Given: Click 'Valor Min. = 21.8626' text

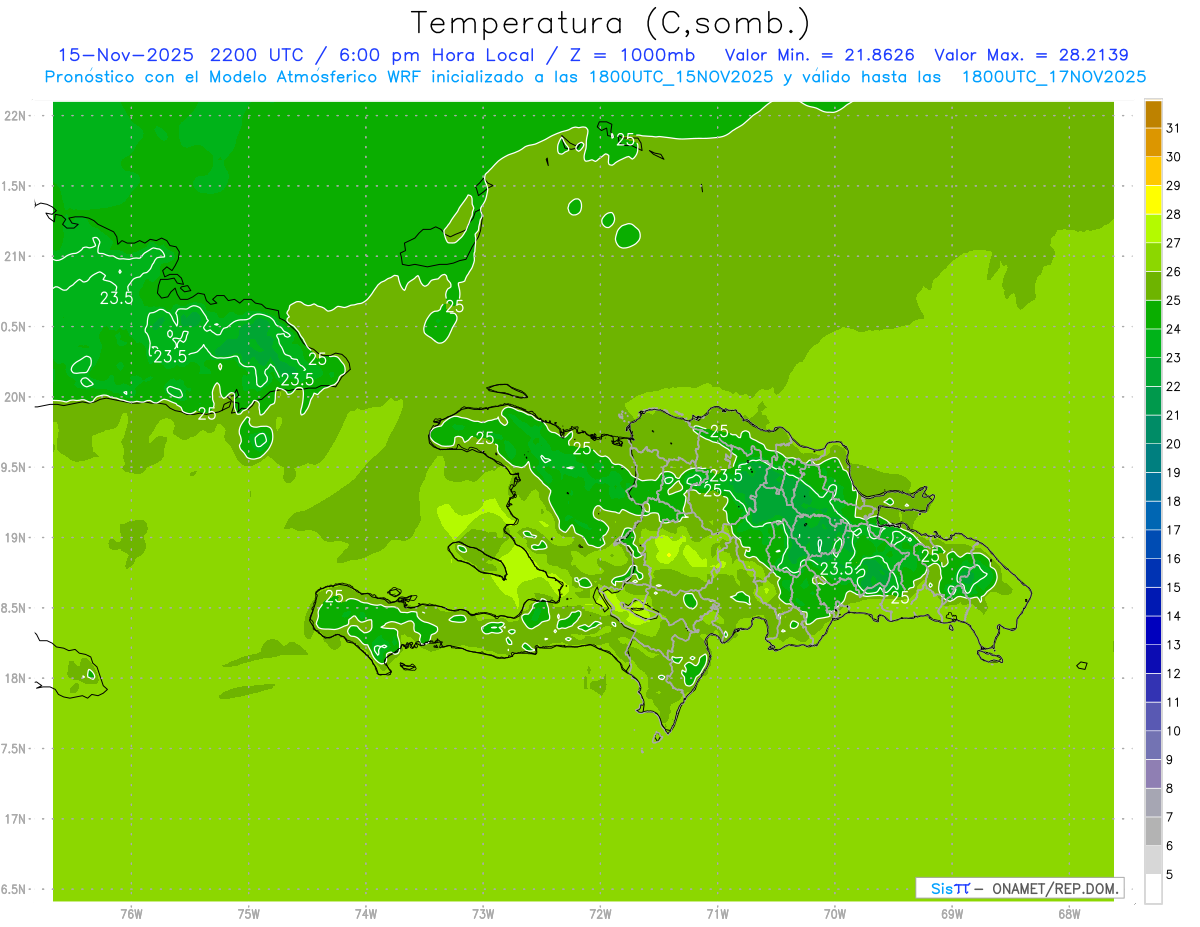Looking at the screenshot, I should click(819, 55).
